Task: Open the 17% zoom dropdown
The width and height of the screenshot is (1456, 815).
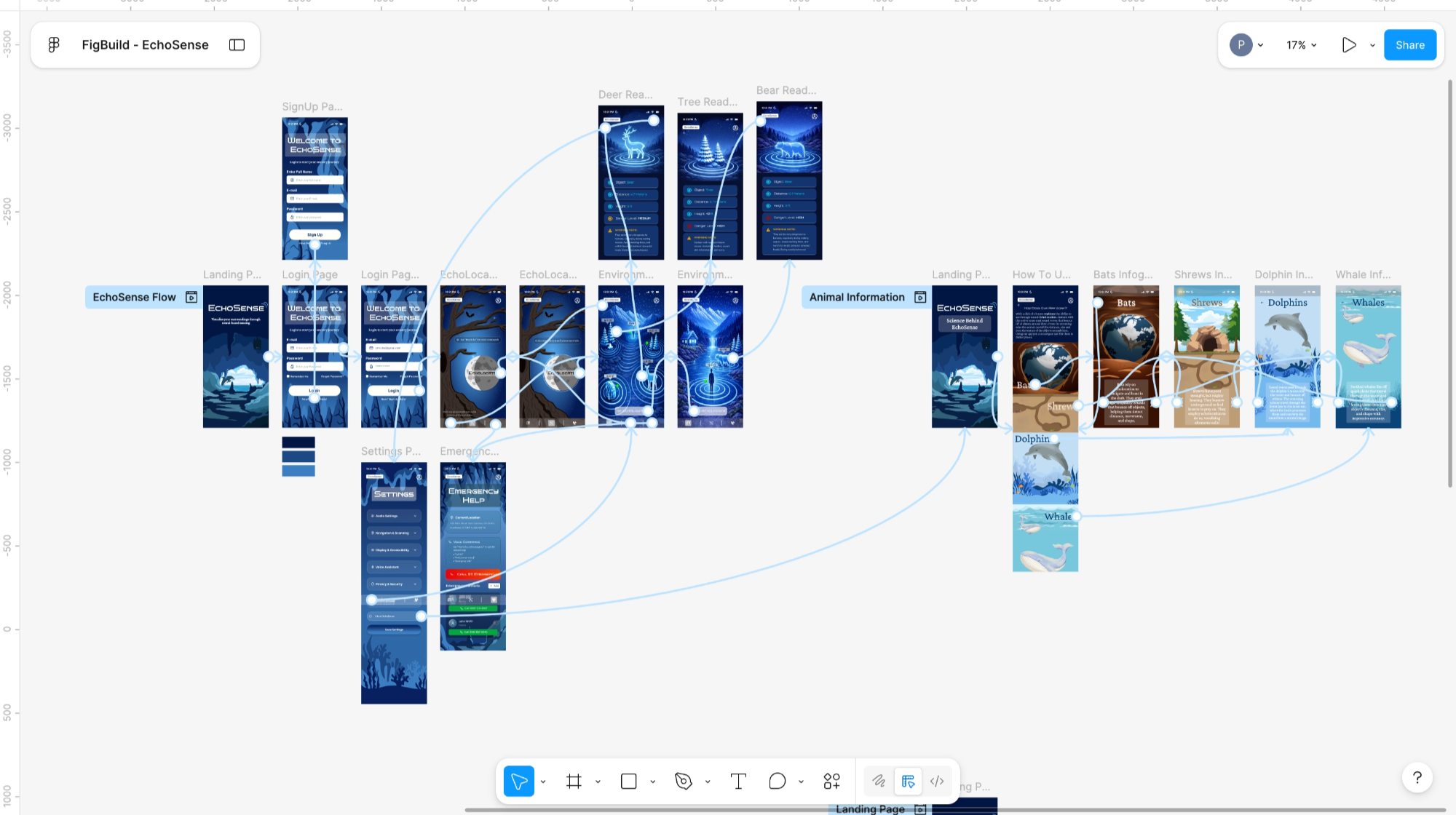Action: pos(1302,45)
